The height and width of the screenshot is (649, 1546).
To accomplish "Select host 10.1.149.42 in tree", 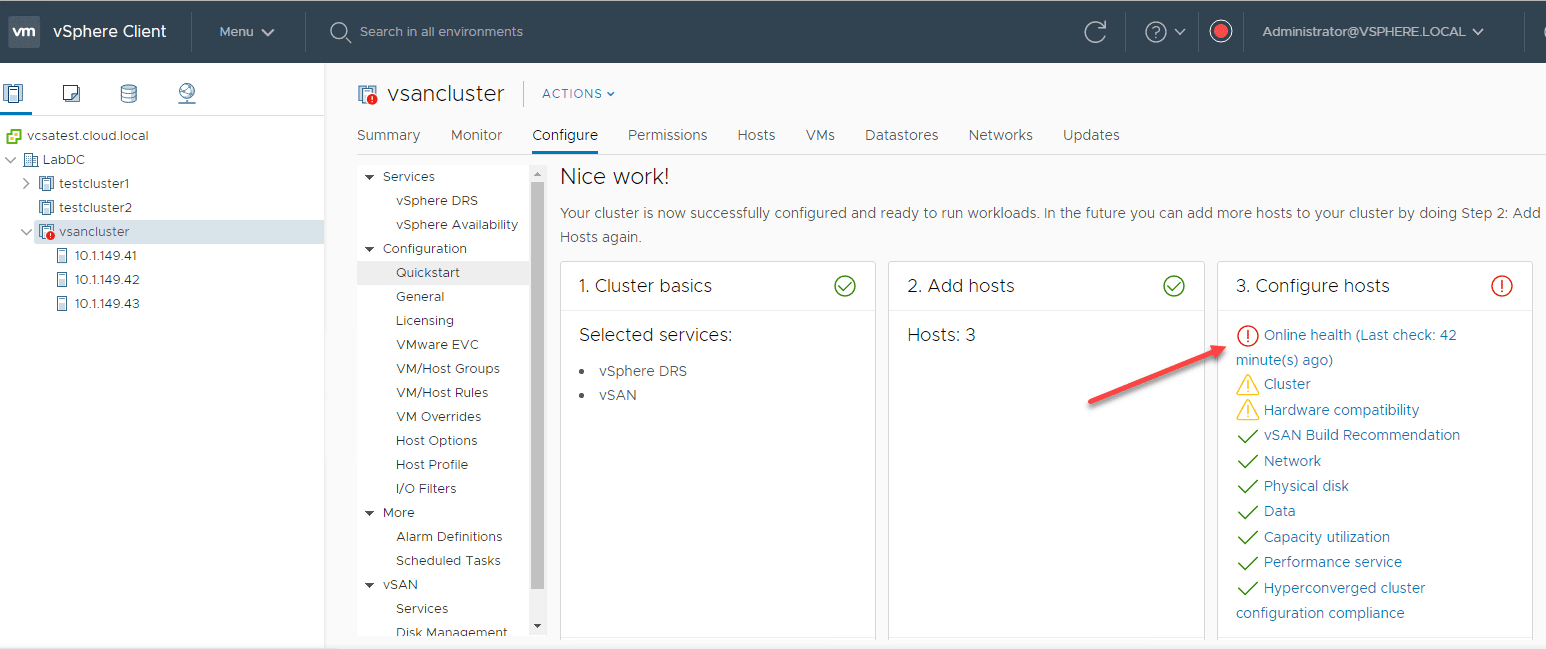I will tap(107, 280).
